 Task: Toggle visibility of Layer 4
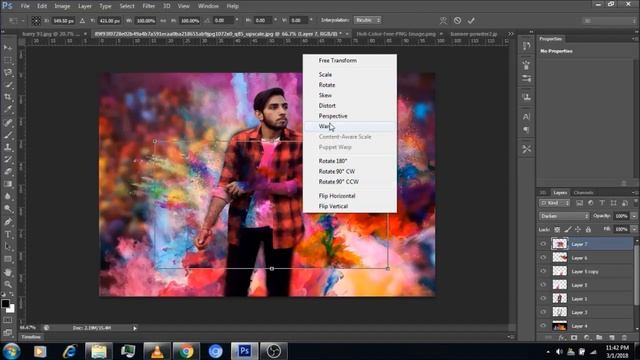pos(543,326)
